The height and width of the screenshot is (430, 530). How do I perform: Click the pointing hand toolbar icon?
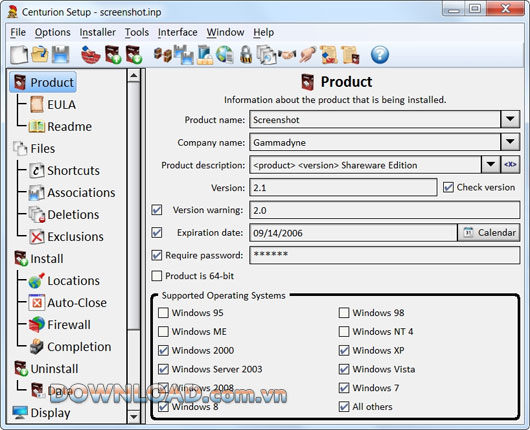308,55
